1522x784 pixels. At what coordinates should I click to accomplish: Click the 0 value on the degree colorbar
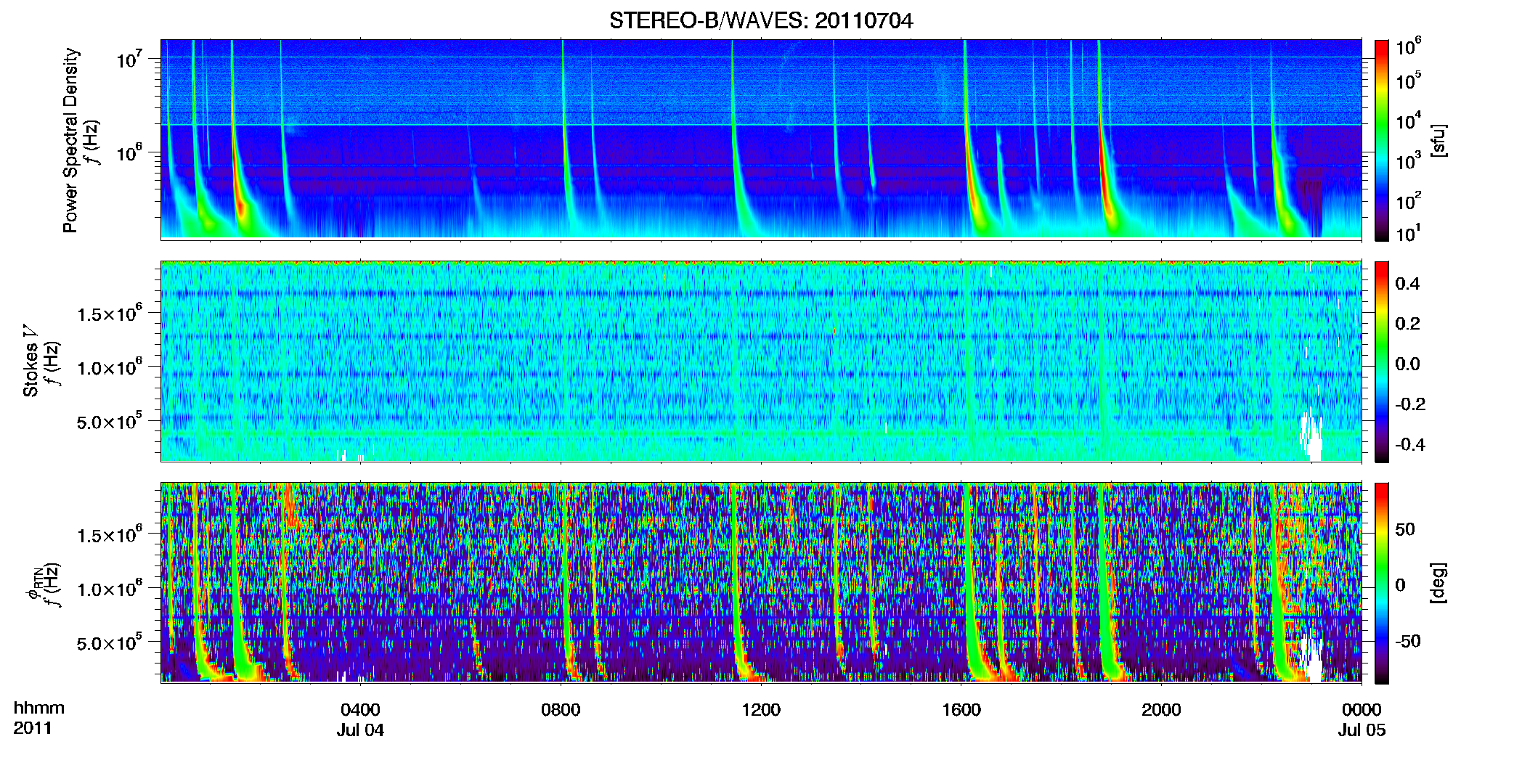1401,585
